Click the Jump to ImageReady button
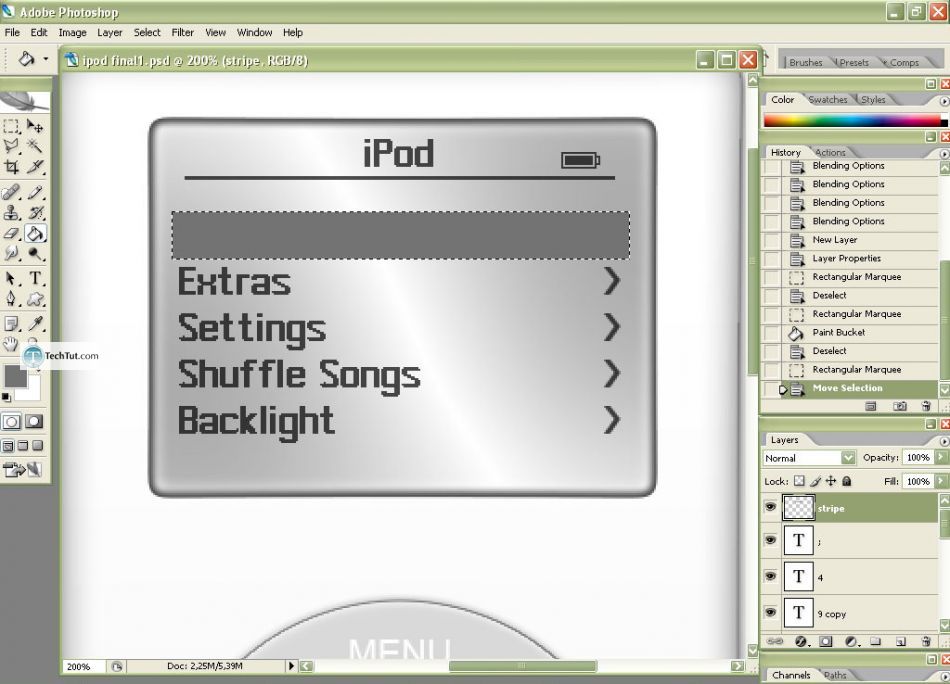This screenshot has height=684, width=950. [22, 469]
